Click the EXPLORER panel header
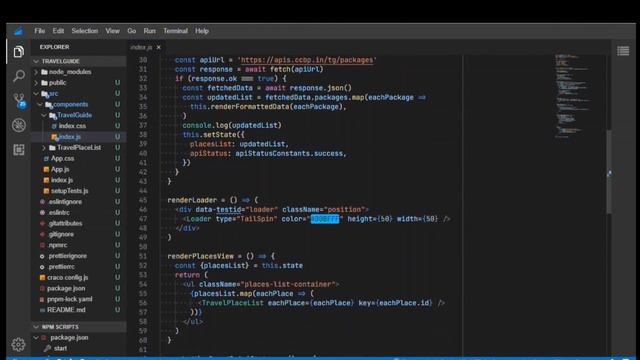 54,47
